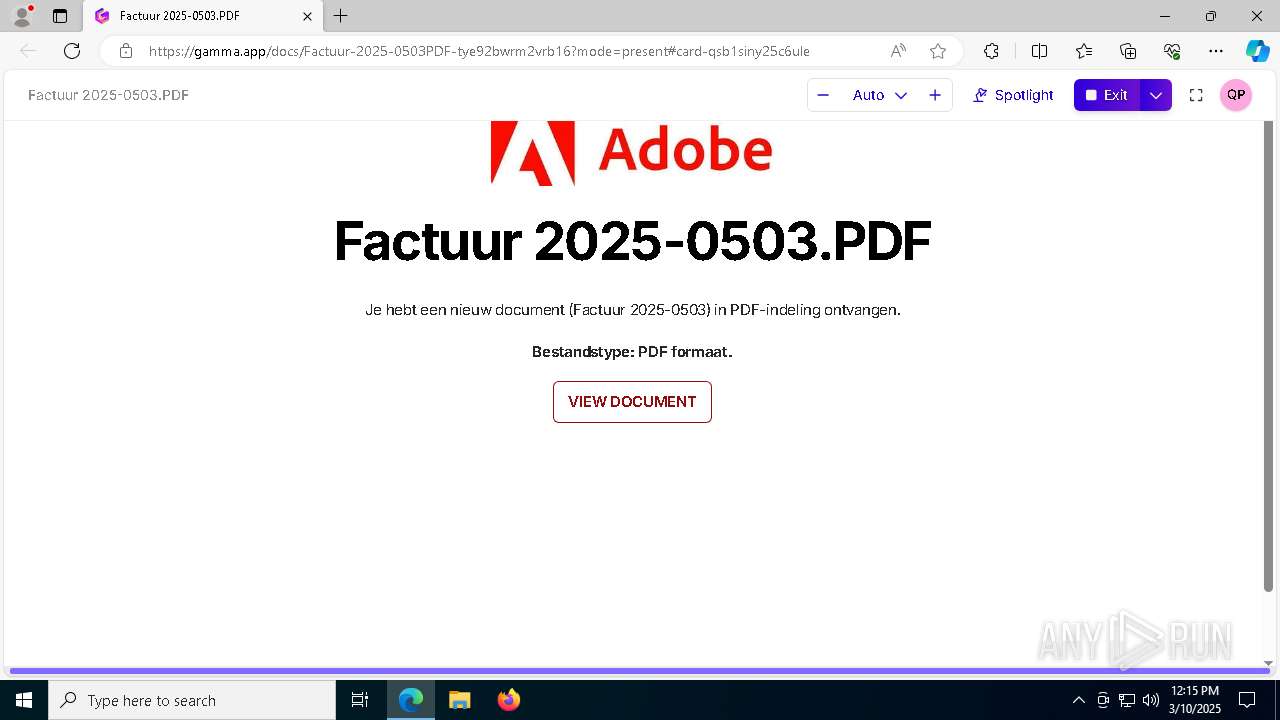This screenshot has width=1280, height=720.
Task: Open the QP user avatar menu
Action: [x=1236, y=95]
